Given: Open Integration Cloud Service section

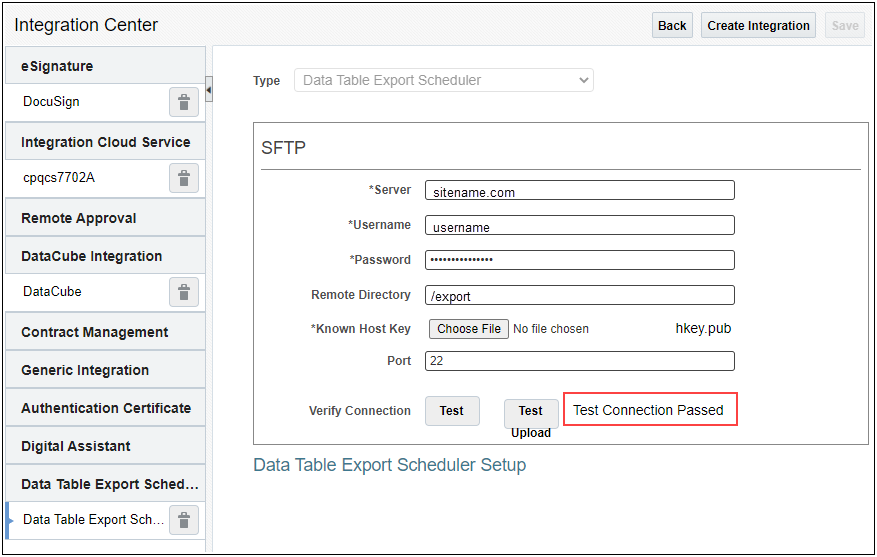Looking at the screenshot, I should pyautogui.click(x=105, y=142).
